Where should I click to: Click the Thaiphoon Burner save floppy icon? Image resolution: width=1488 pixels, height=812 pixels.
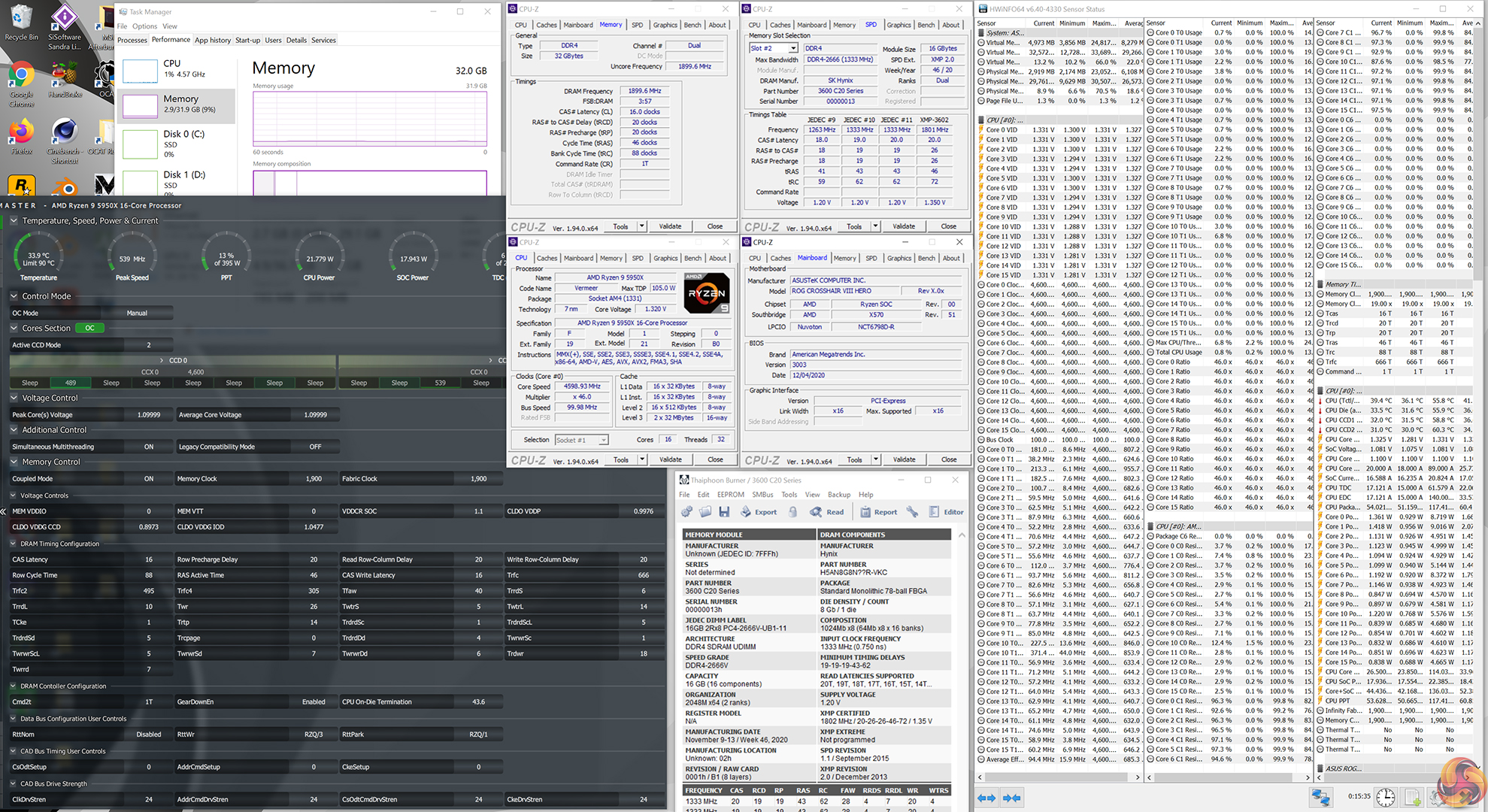724,512
